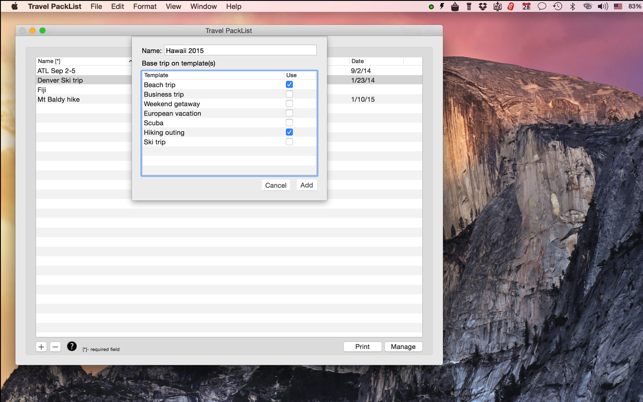Open the View menu
The width and height of the screenshot is (643, 402).
pos(173,6)
